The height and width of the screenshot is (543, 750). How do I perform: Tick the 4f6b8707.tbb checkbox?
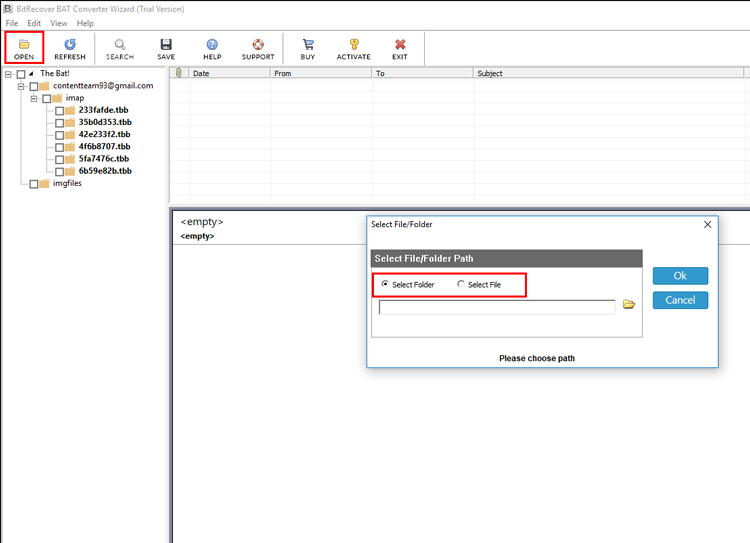pos(59,147)
